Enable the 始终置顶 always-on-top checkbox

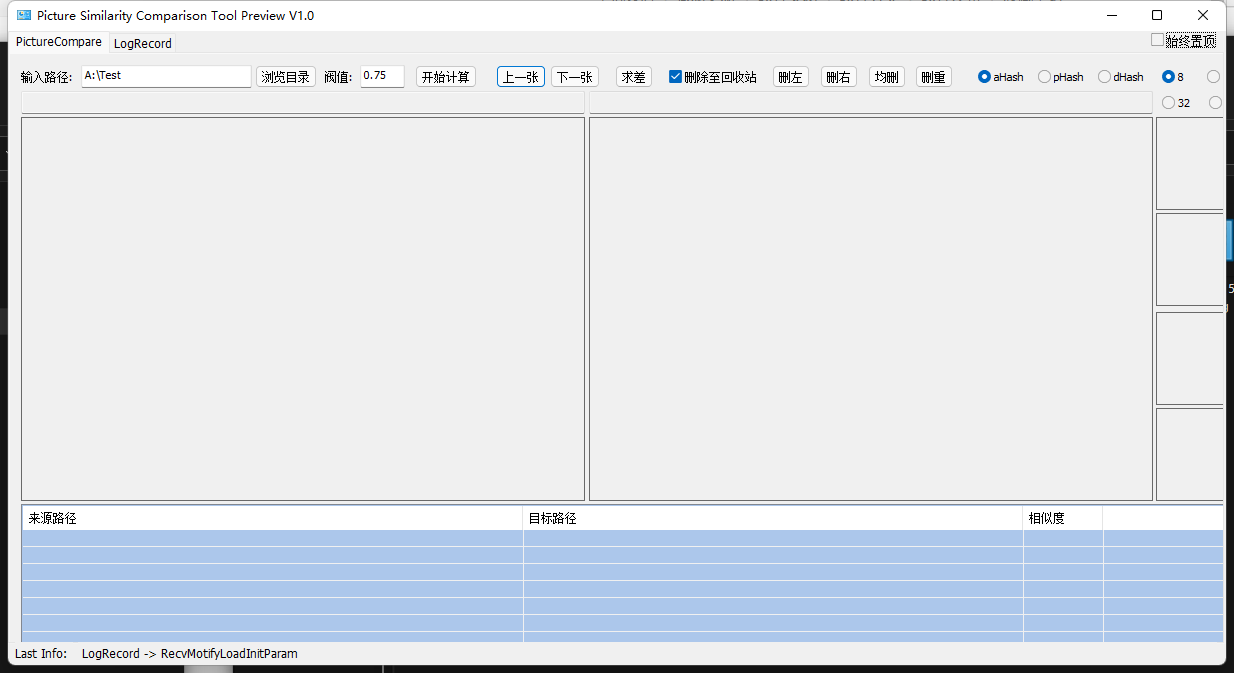point(1158,40)
